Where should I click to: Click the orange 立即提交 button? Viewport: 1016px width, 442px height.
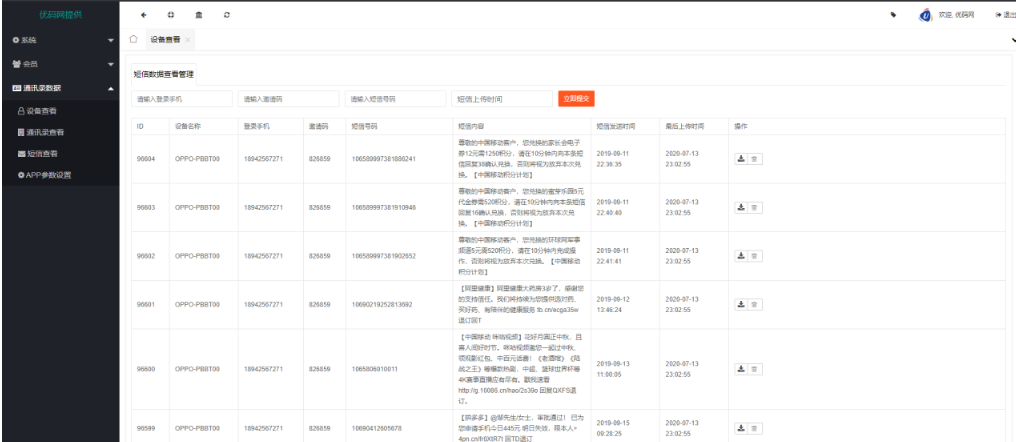[576, 99]
